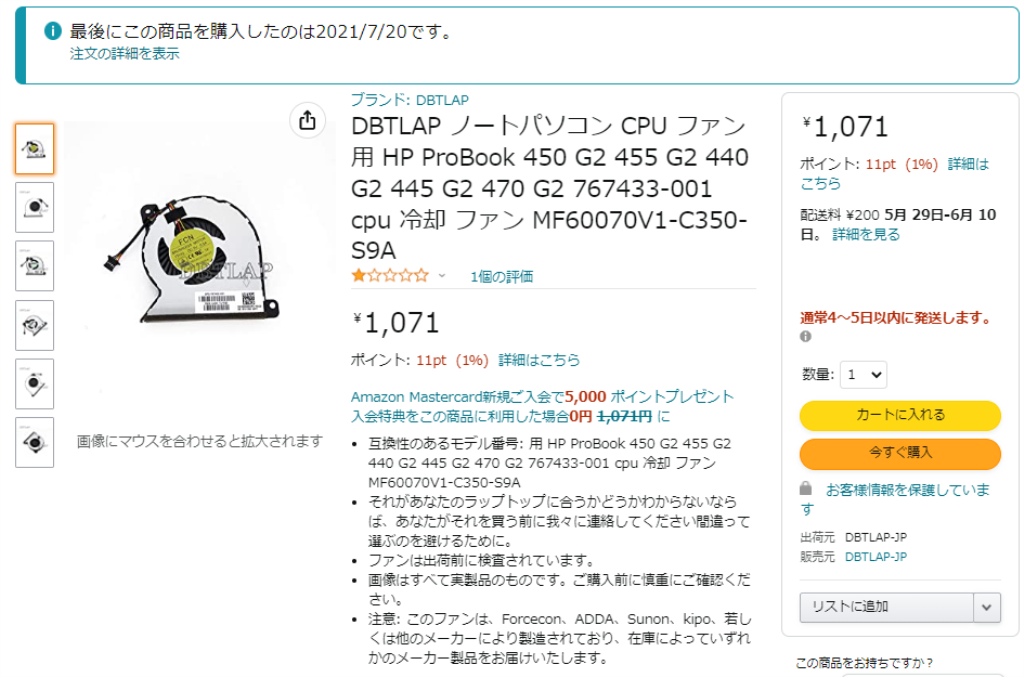
Task: Click the padlock icon near customer protection
Action: tap(806, 488)
